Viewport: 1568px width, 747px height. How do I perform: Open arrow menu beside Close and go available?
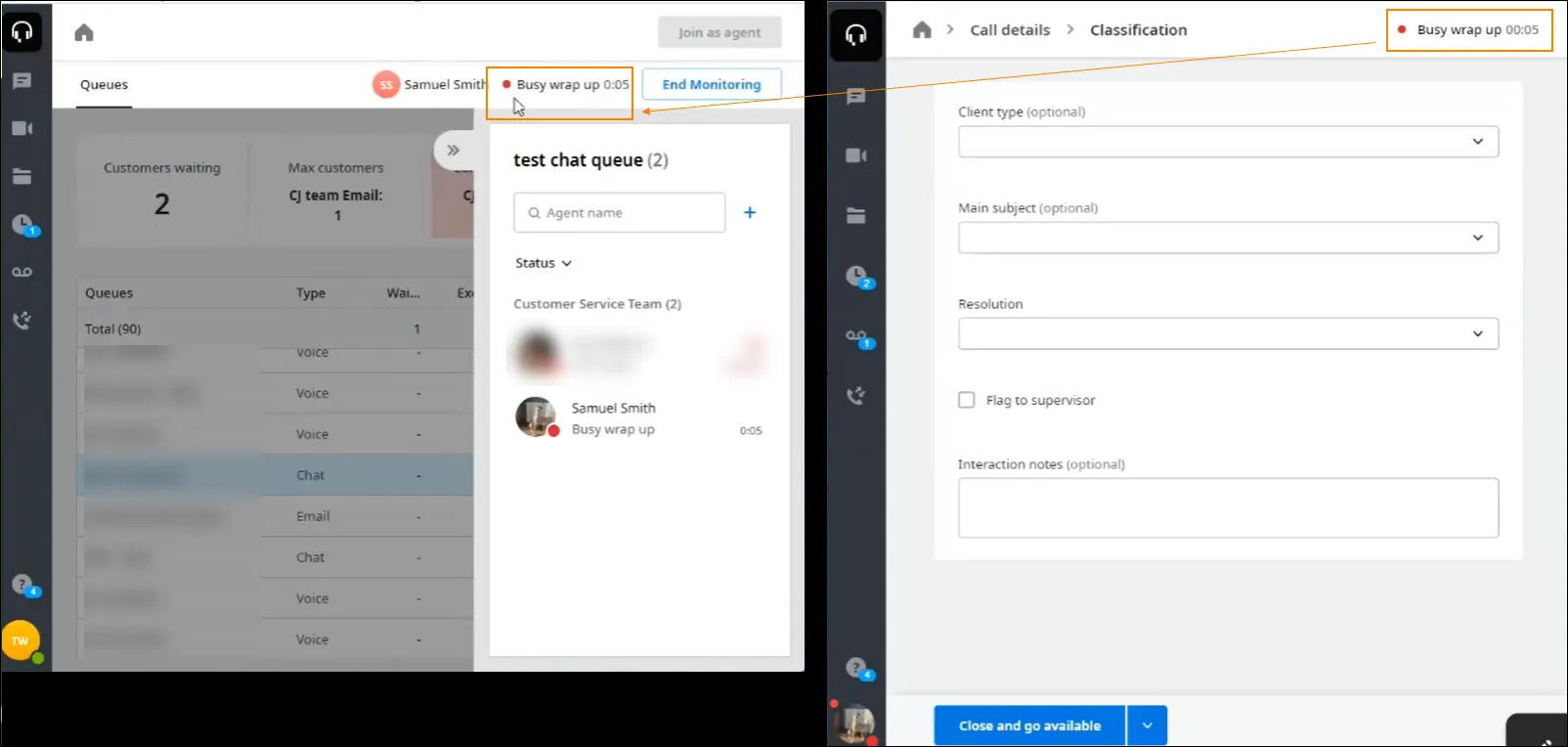1147,725
